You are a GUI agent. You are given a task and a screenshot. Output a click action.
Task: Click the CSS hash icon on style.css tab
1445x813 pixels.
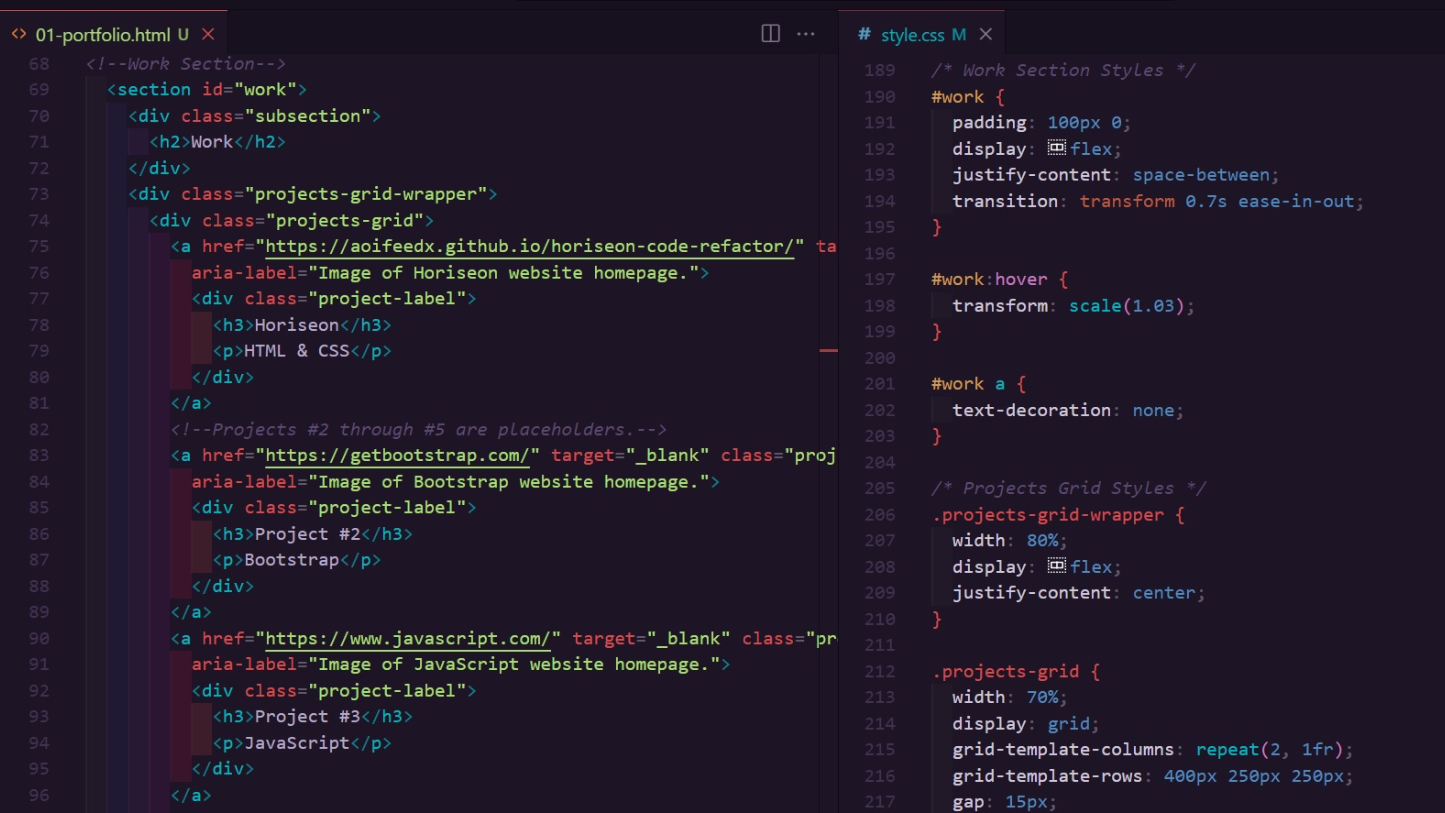point(864,34)
